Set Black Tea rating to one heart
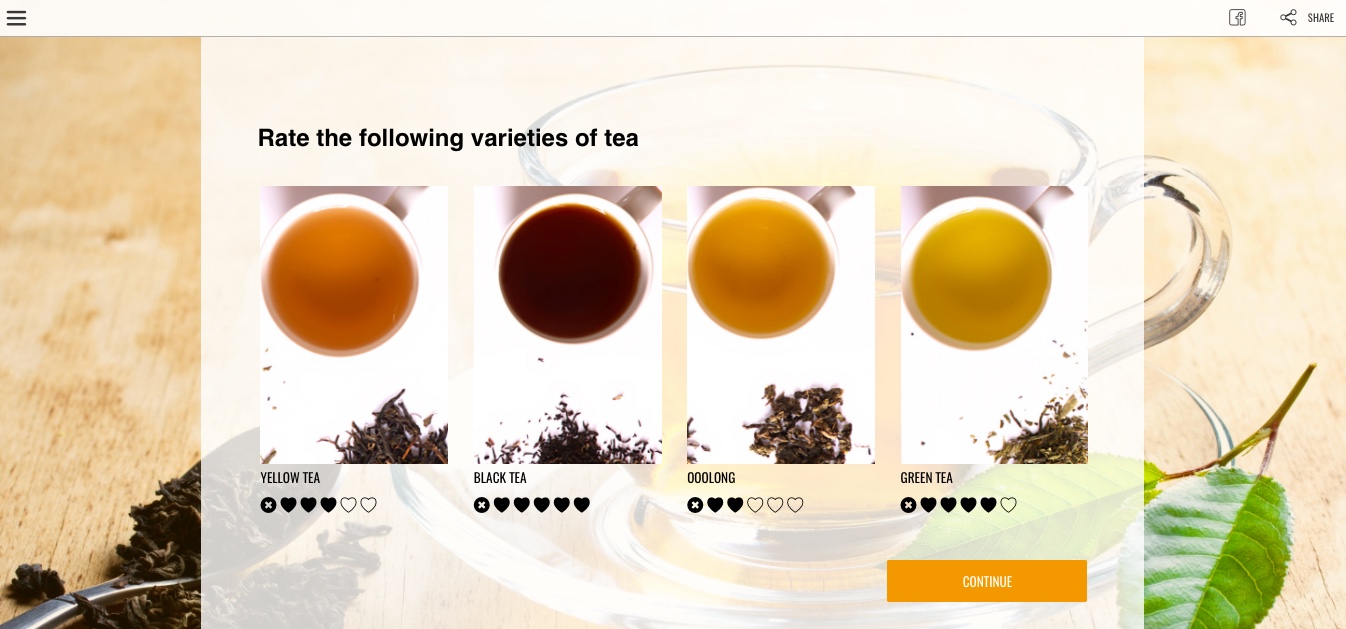1346x629 pixels. click(502, 505)
